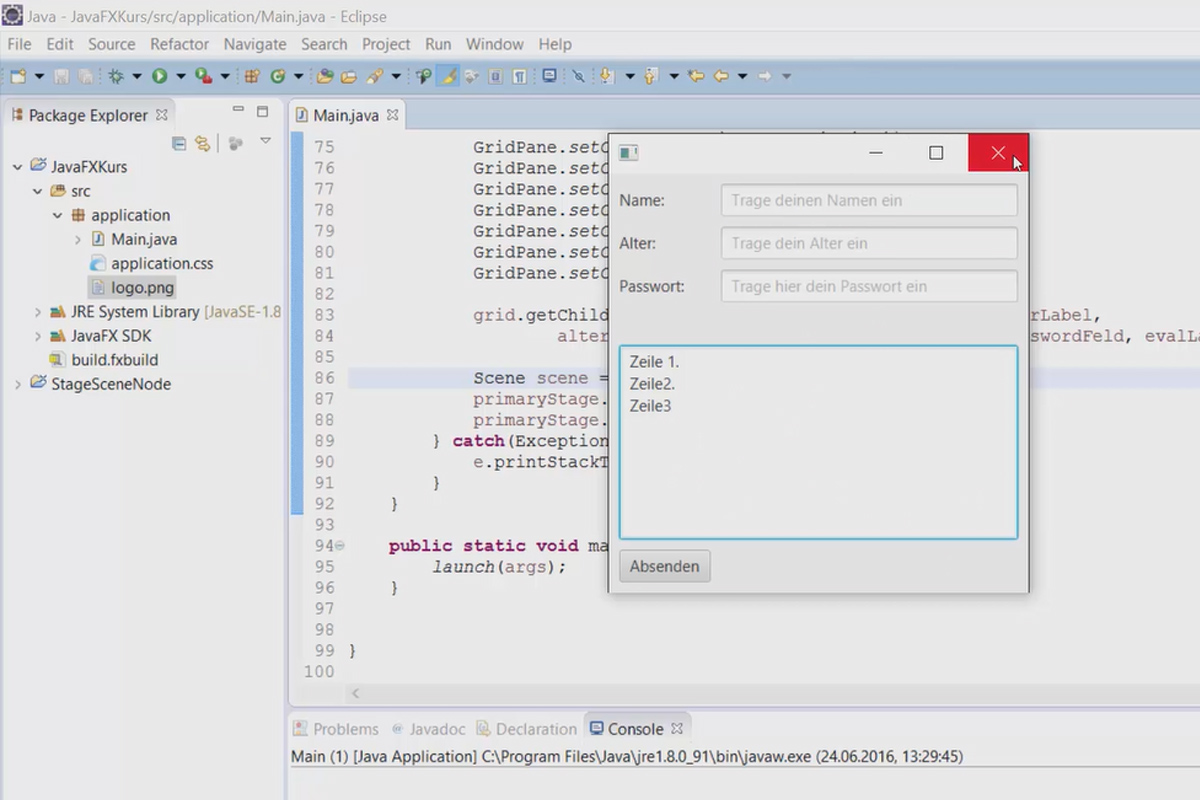Click the monitor icon in the toolbar
1200x800 pixels.
549,76
